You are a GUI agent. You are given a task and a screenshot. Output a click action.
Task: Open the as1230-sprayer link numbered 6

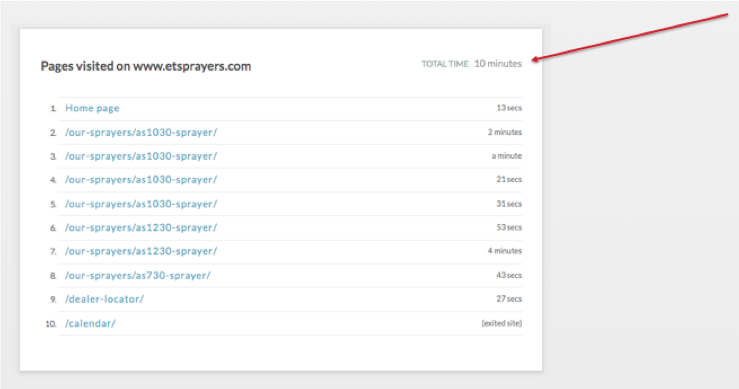(141, 228)
